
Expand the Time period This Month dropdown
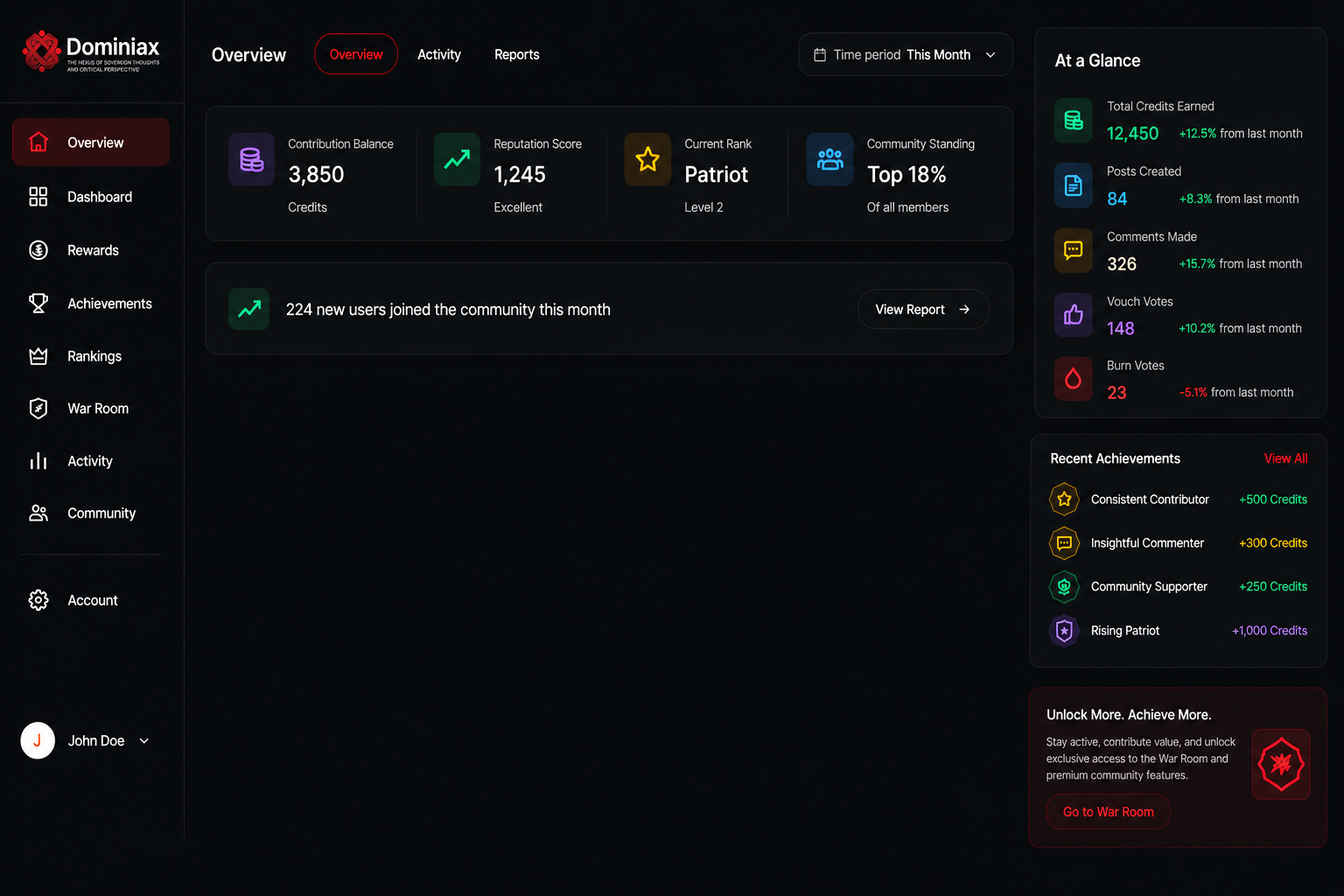click(x=906, y=55)
